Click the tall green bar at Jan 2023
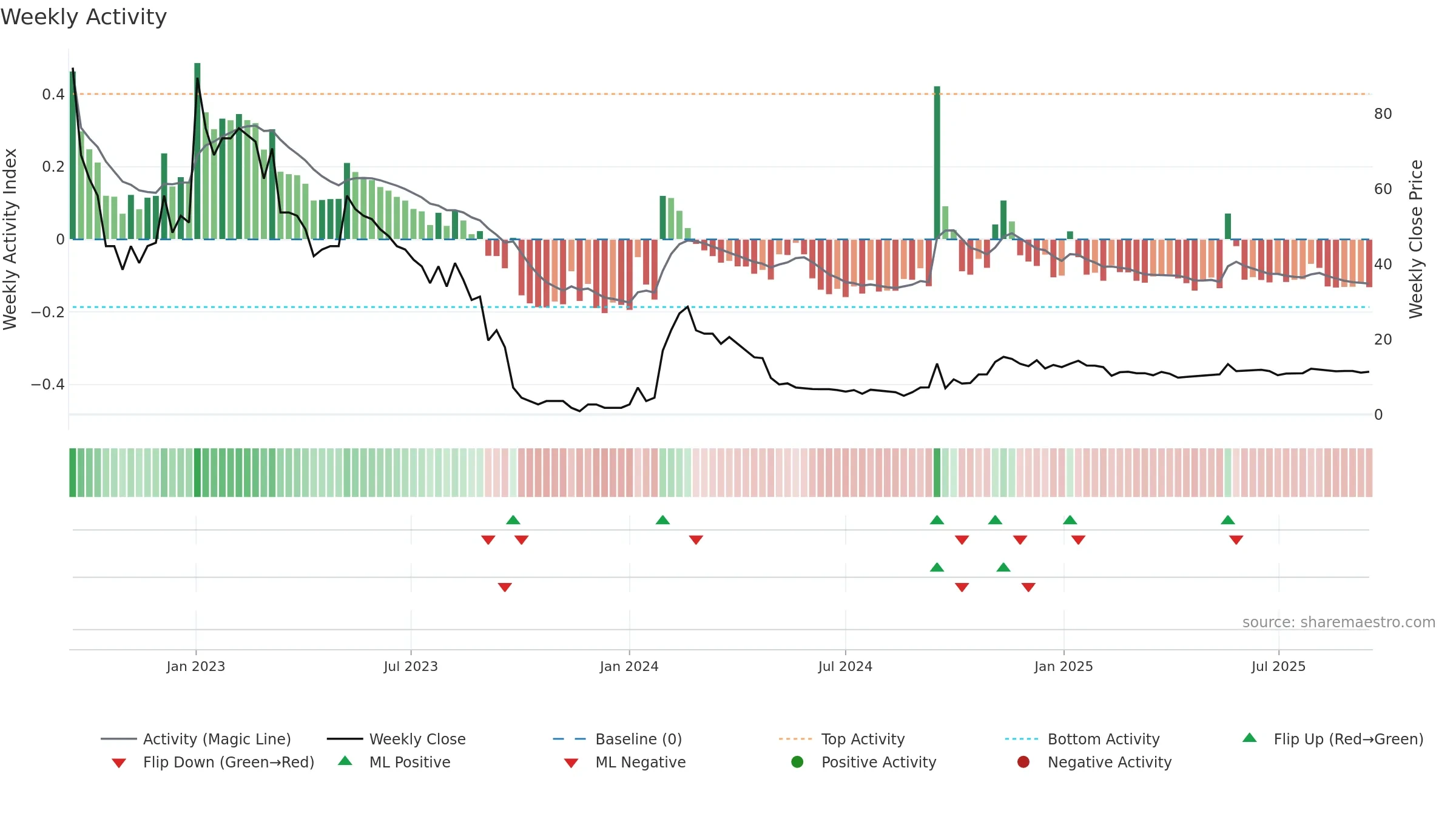 197,151
